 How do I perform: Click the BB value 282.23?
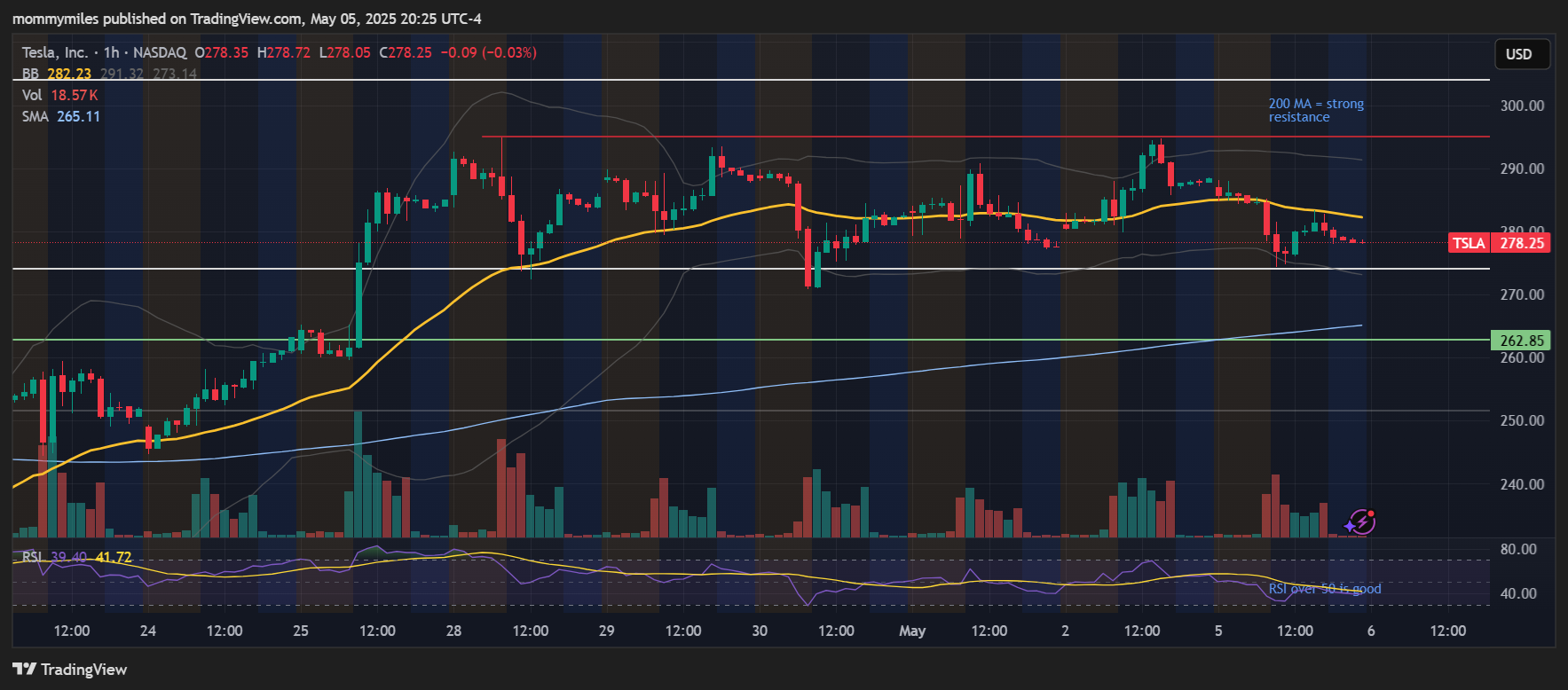(69, 74)
